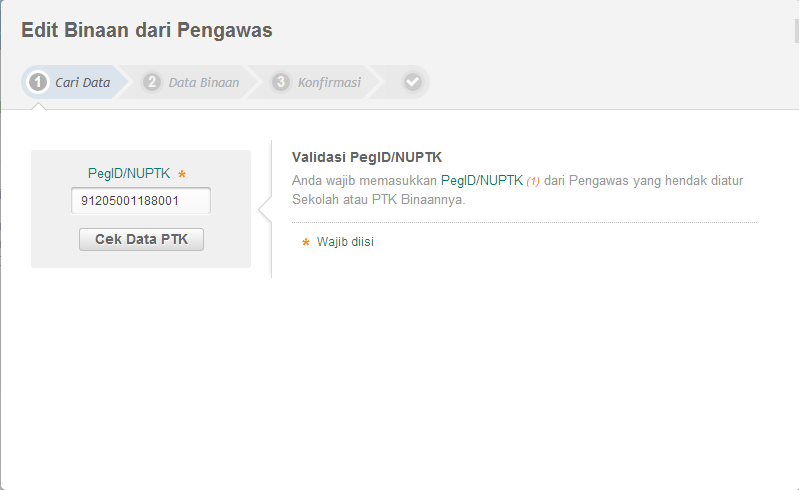Click the orange footnote marker (1)

click(x=533, y=181)
